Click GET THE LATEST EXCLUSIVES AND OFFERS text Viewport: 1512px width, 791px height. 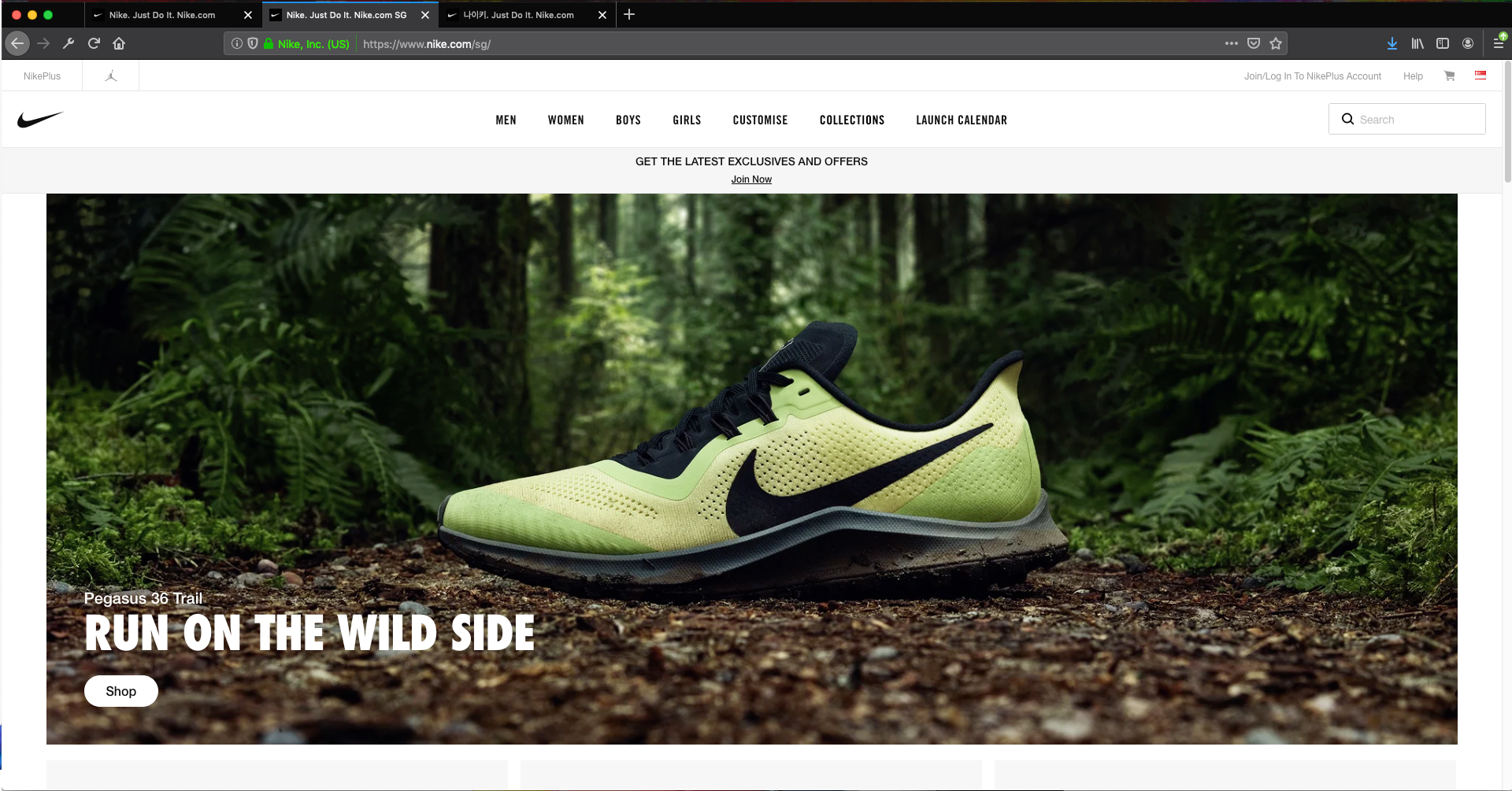point(751,161)
